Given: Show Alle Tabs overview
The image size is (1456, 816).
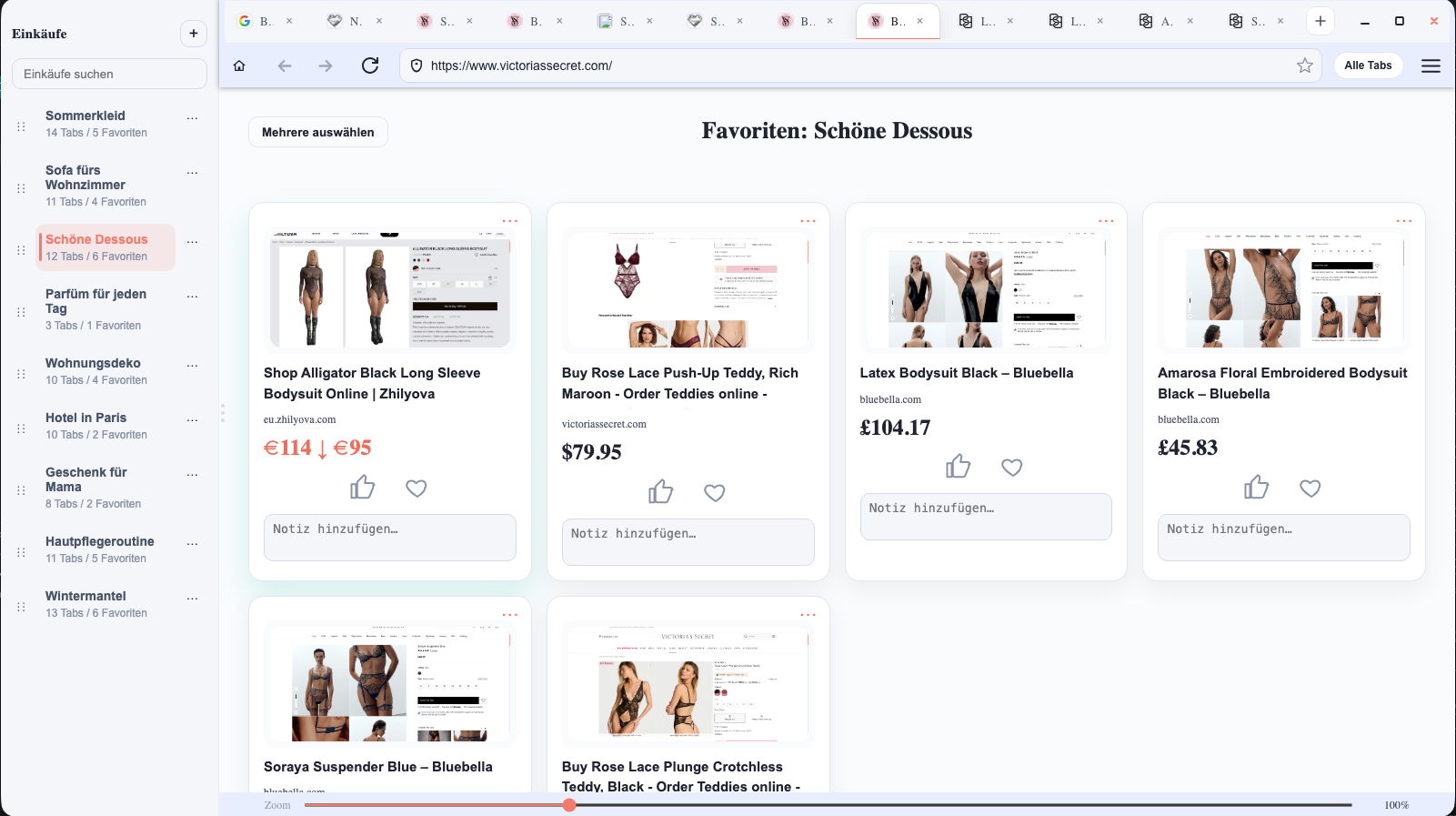Looking at the screenshot, I should (1368, 65).
